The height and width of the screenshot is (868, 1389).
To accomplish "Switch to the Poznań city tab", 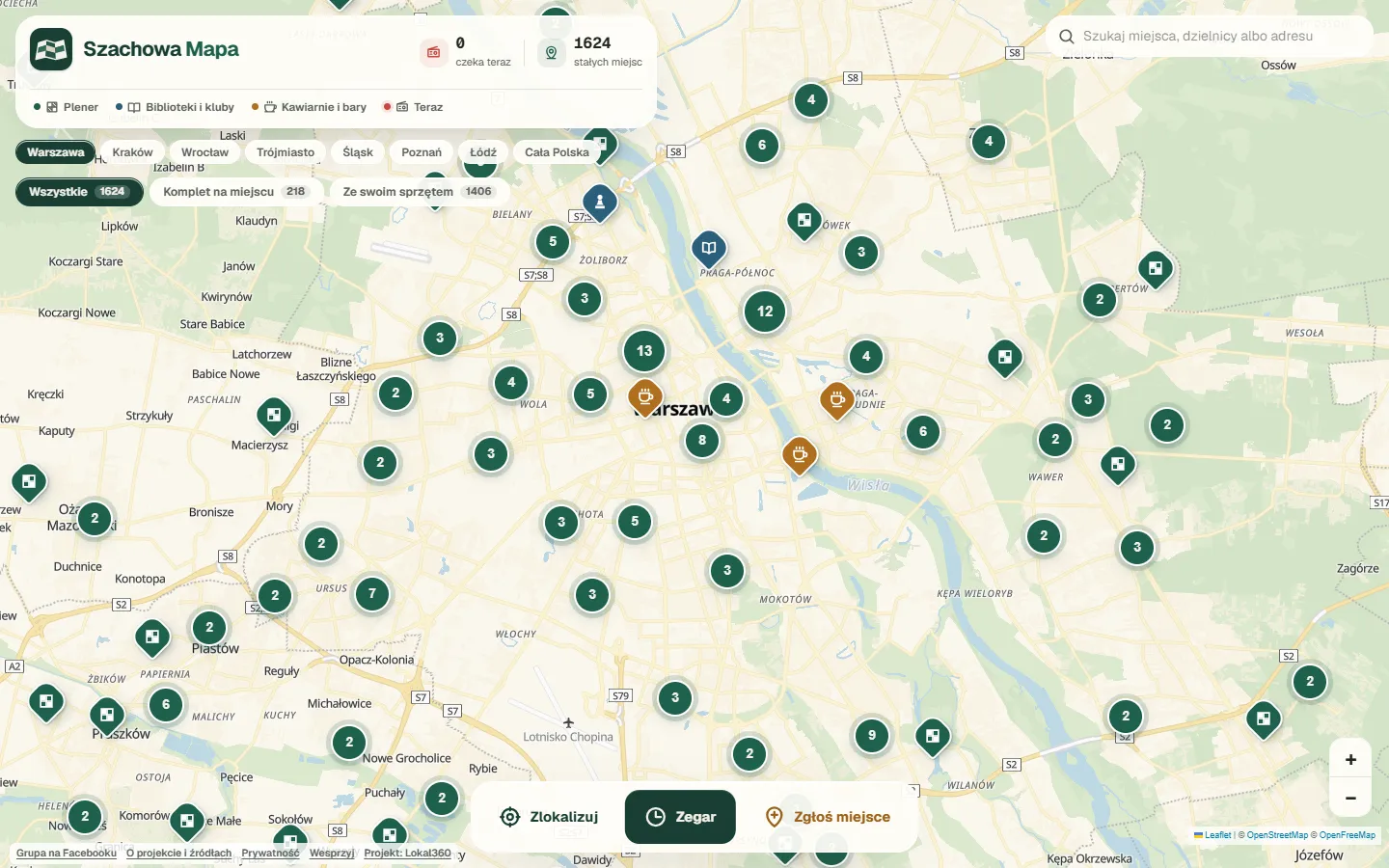I will pyautogui.click(x=422, y=152).
